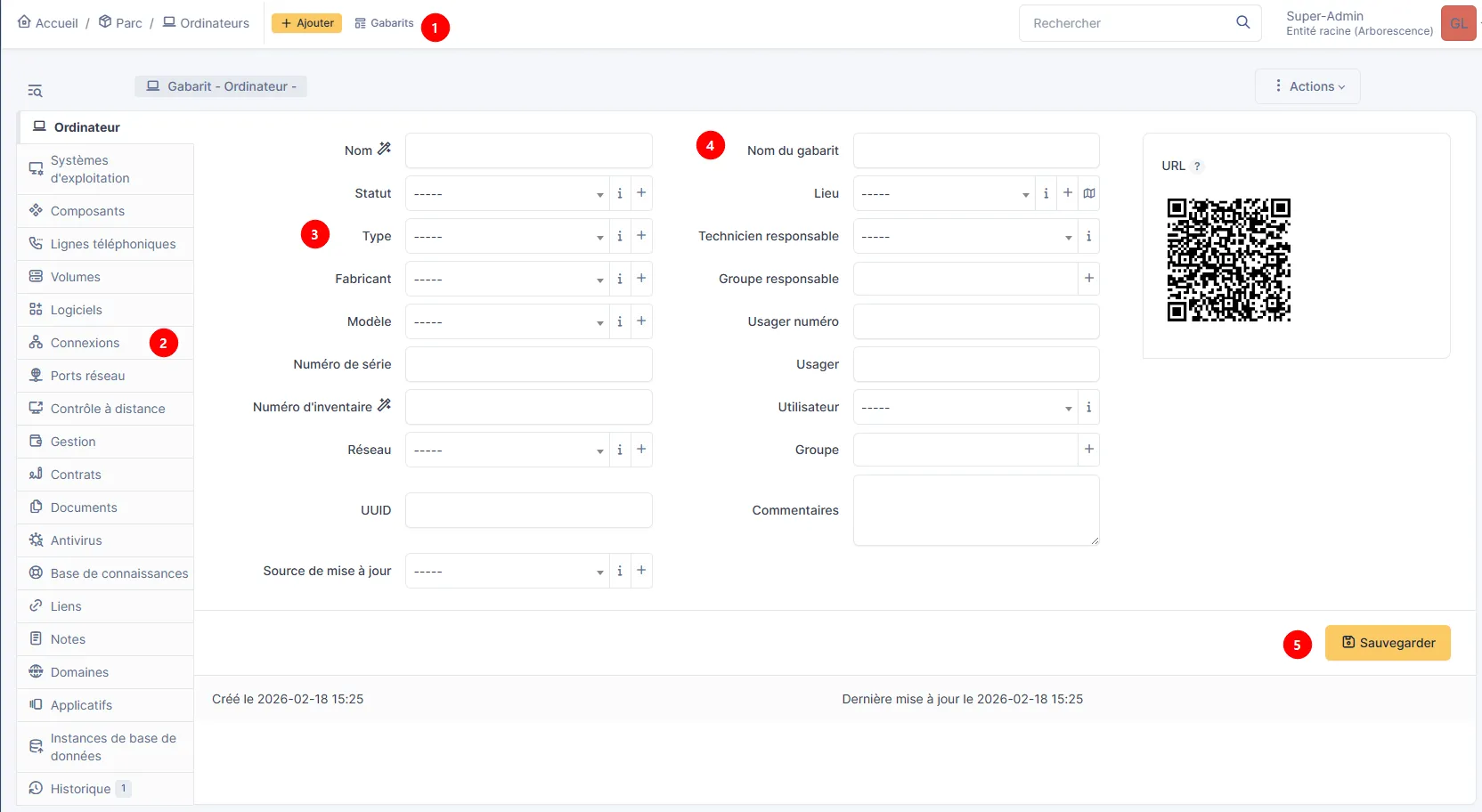Show info for Utilisateur field
Screen dimensions: 1482x812
pyautogui.click(x=1088, y=407)
